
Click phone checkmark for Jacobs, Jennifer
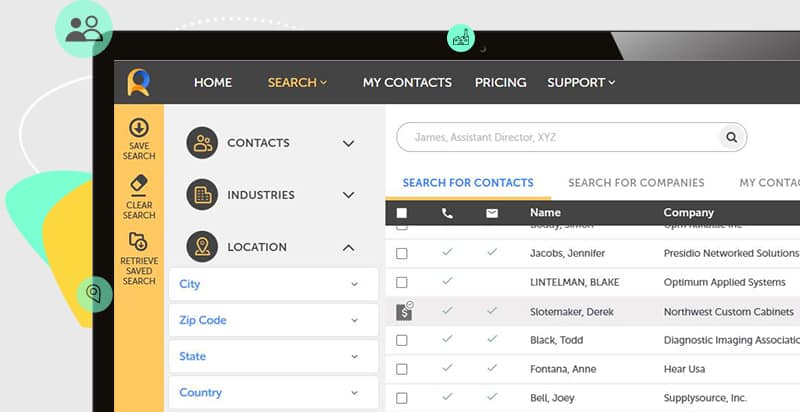pos(447,252)
